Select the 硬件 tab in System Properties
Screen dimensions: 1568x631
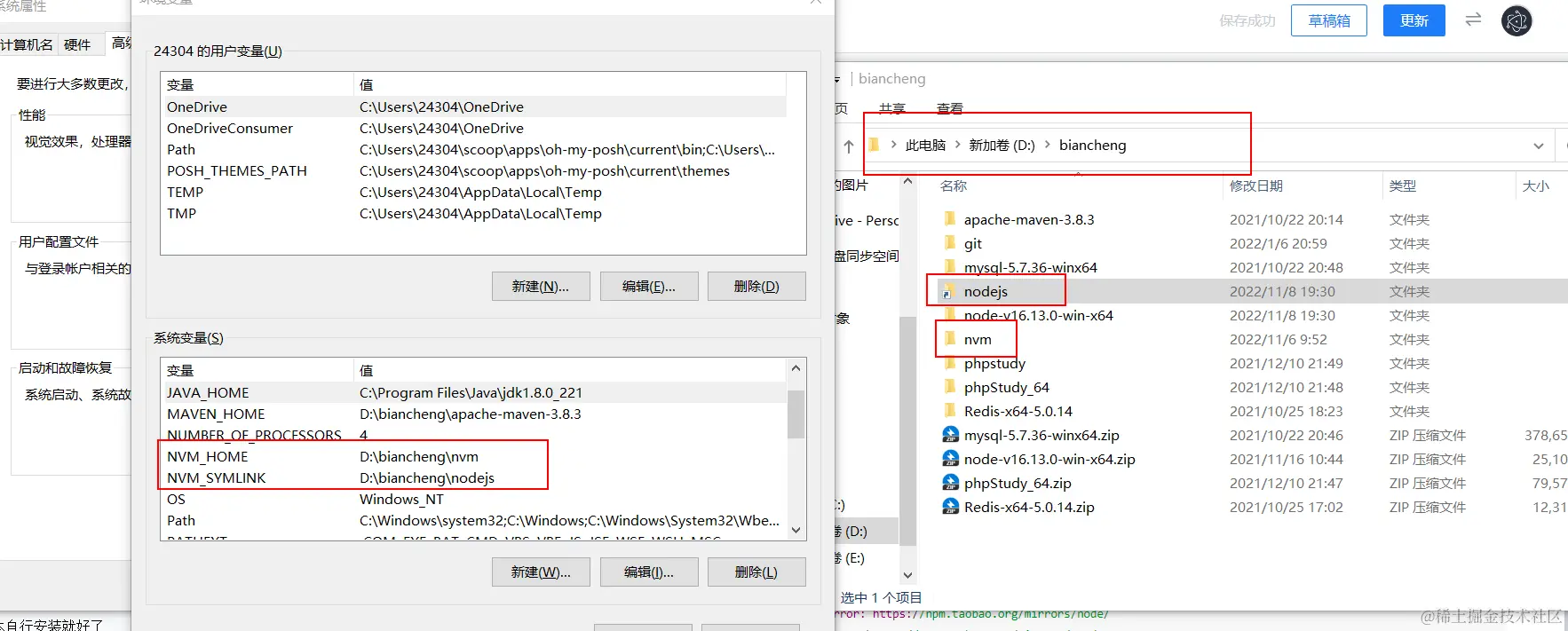point(77,44)
